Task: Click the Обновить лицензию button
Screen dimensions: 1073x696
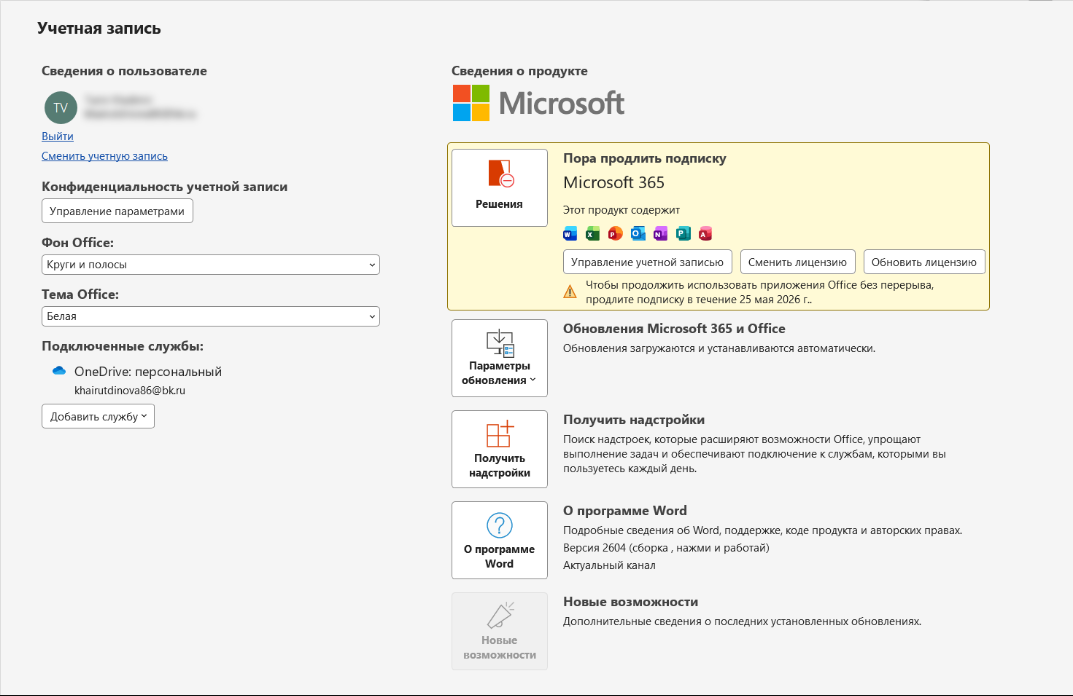Action: pos(924,262)
